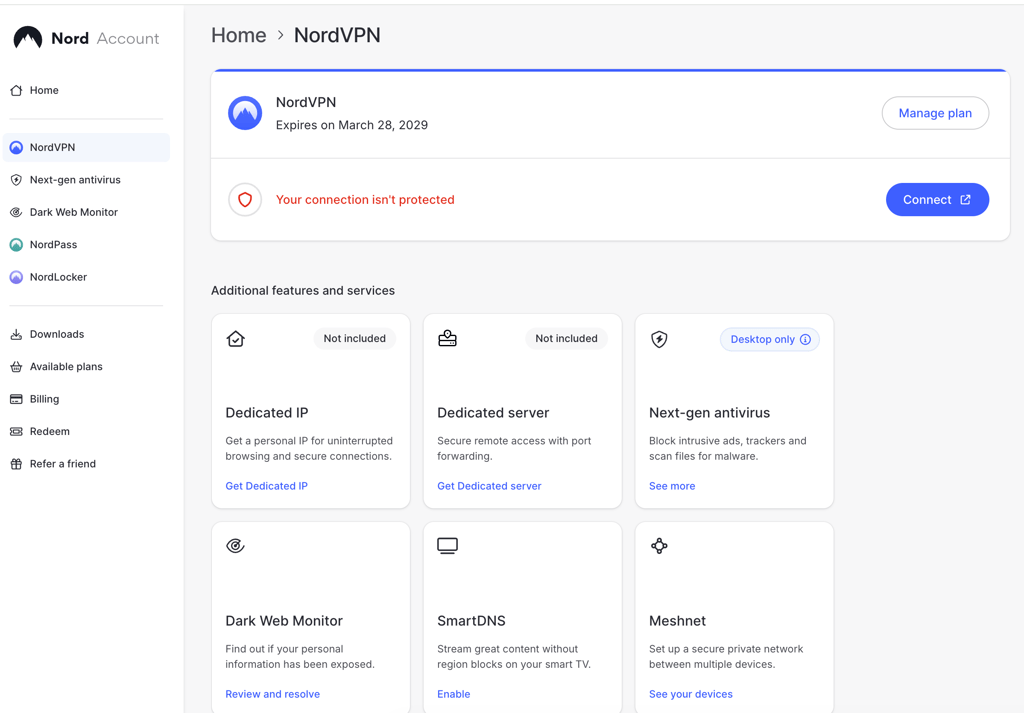Click the Dark Web Monitor card radar icon
Viewport: 1024px width, 713px height.
click(235, 546)
